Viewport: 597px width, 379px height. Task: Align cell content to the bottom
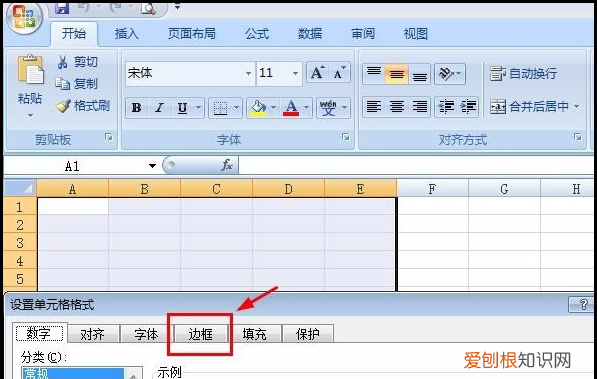(420, 74)
